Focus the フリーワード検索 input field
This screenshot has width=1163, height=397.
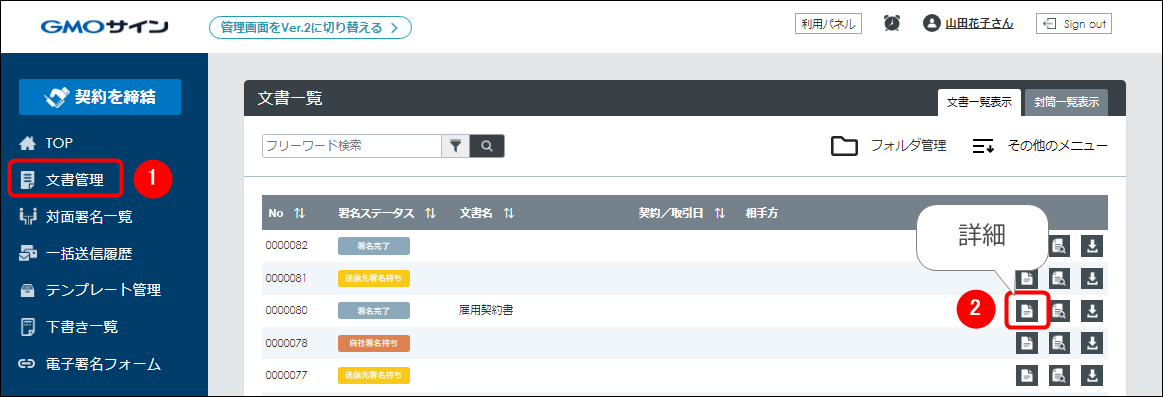coord(352,146)
